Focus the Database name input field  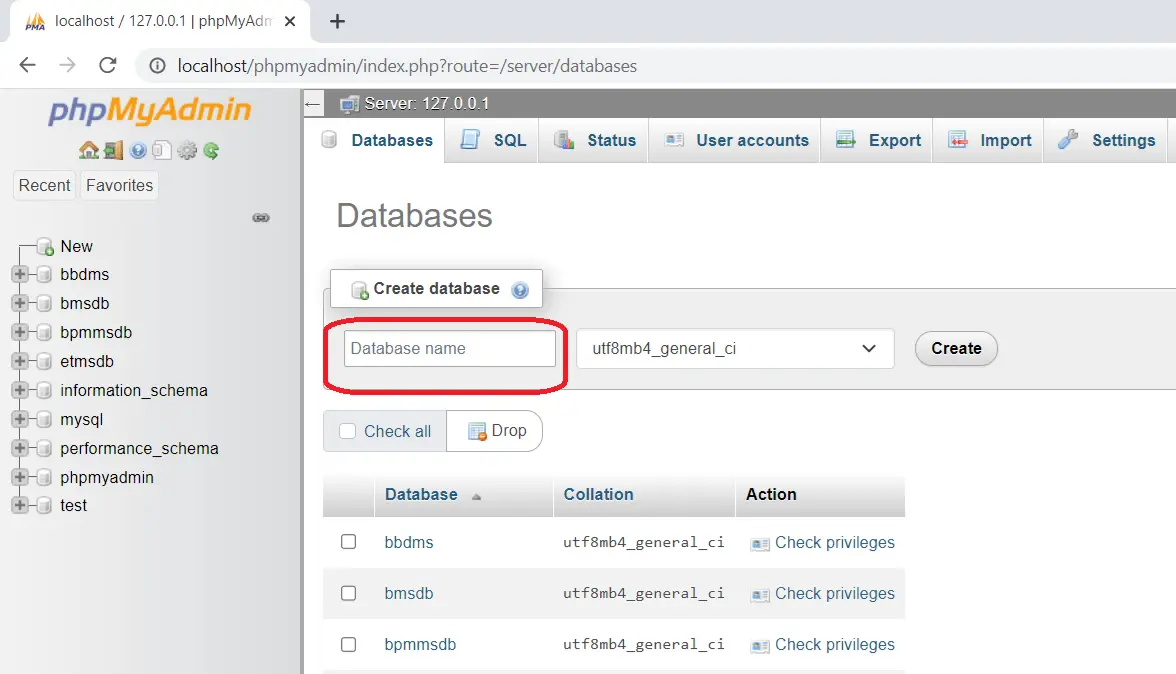pos(450,349)
